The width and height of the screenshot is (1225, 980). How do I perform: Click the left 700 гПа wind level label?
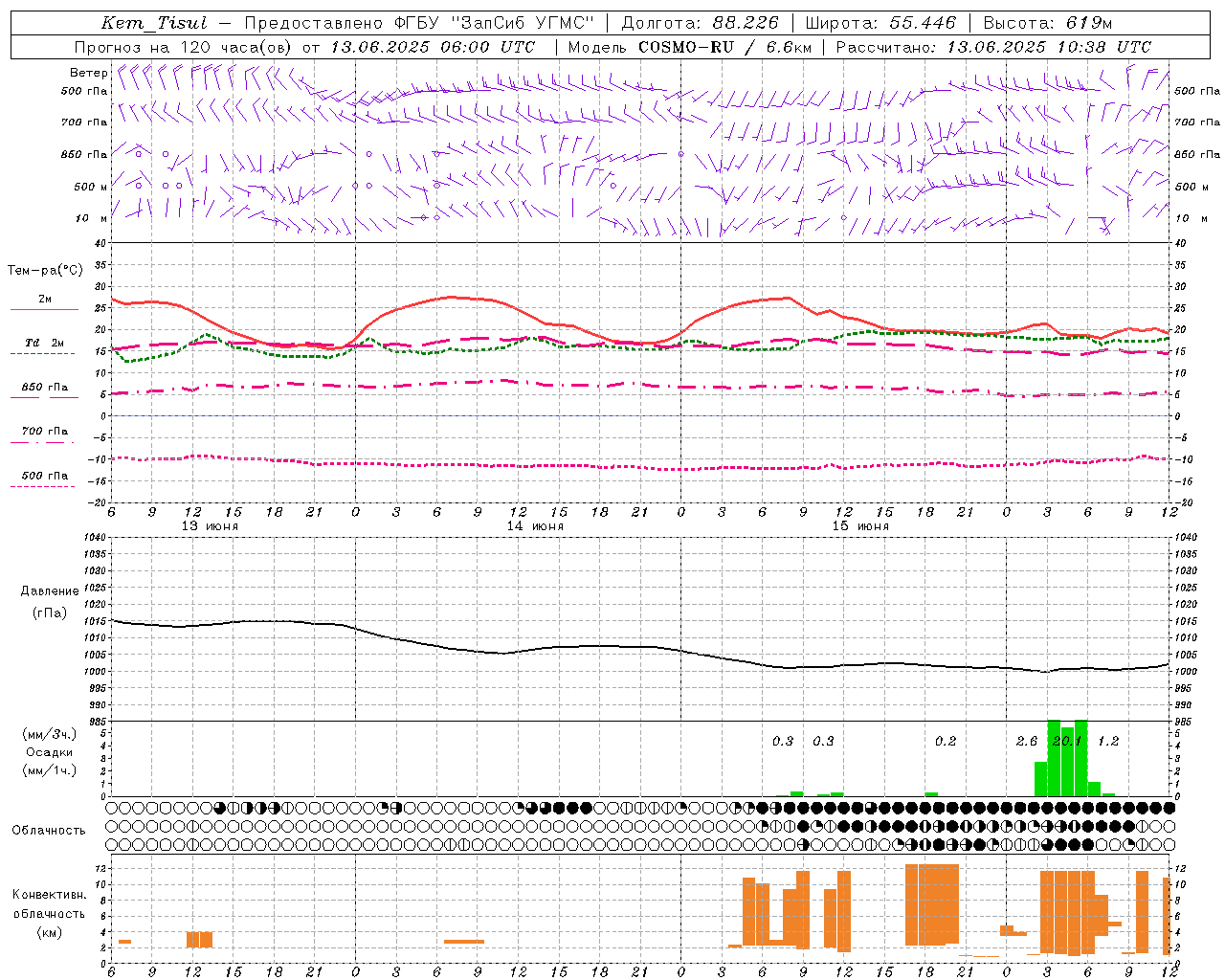click(x=84, y=122)
